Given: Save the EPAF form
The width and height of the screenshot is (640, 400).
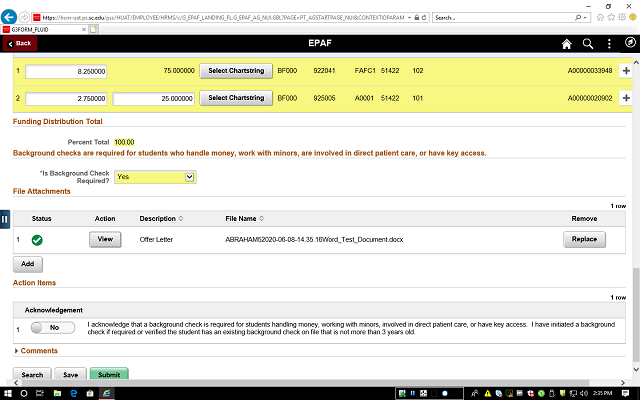Looking at the screenshot, I should click(70, 374).
